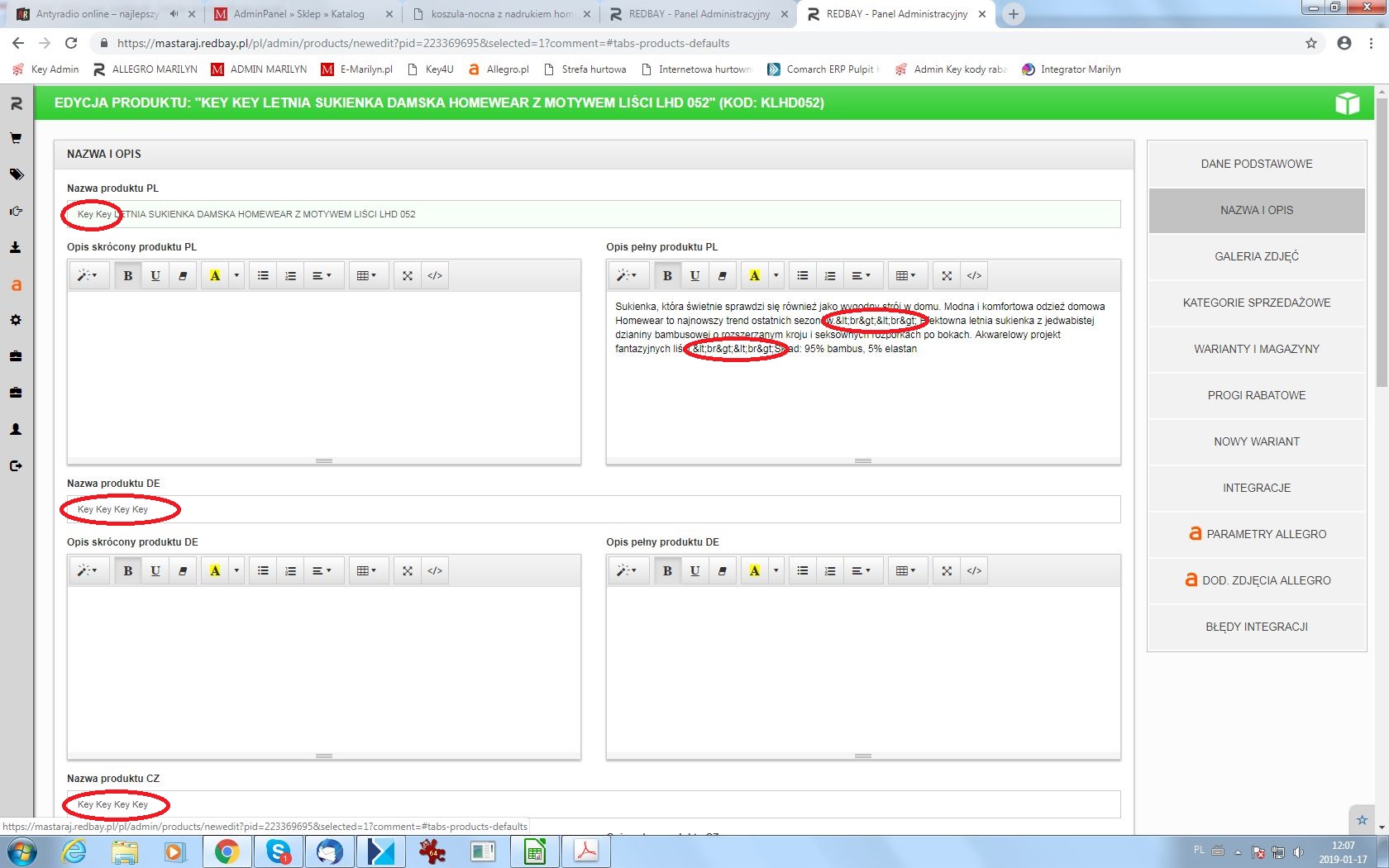Image resolution: width=1389 pixels, height=868 pixels.
Task: Toggle code view in Opis skrócony PL editor
Action: point(435,275)
